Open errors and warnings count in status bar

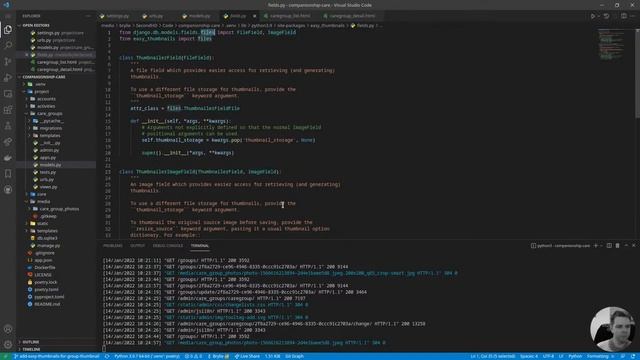[193, 356]
